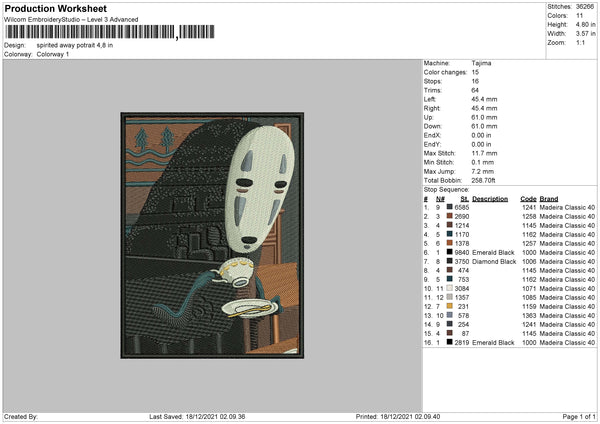Image resolution: width=600 pixels, height=424 pixels.
Task: Click the 'Colorway 1' value
Action: (x=53, y=54)
